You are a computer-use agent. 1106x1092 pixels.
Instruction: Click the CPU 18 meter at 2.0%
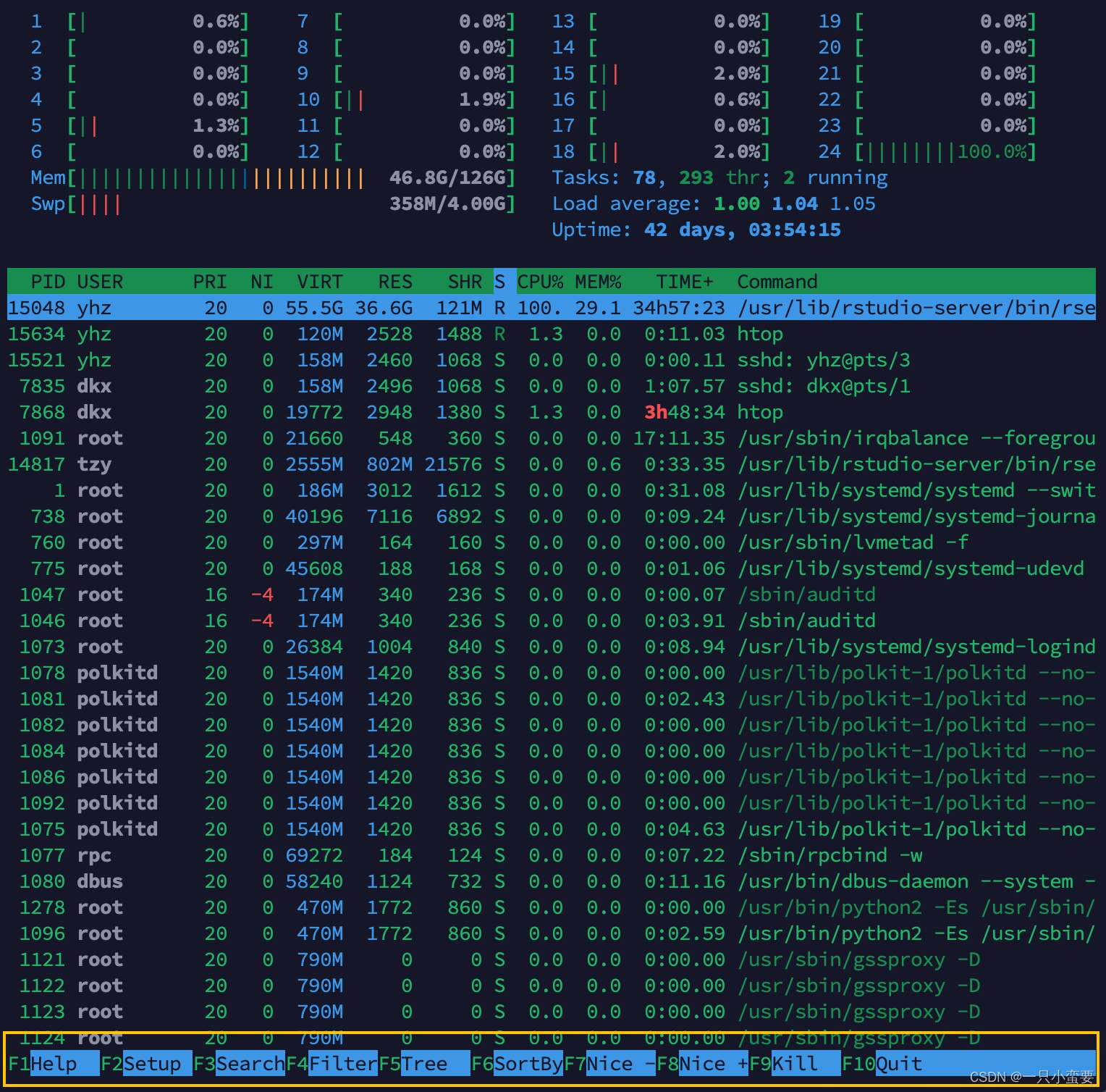tap(662, 152)
